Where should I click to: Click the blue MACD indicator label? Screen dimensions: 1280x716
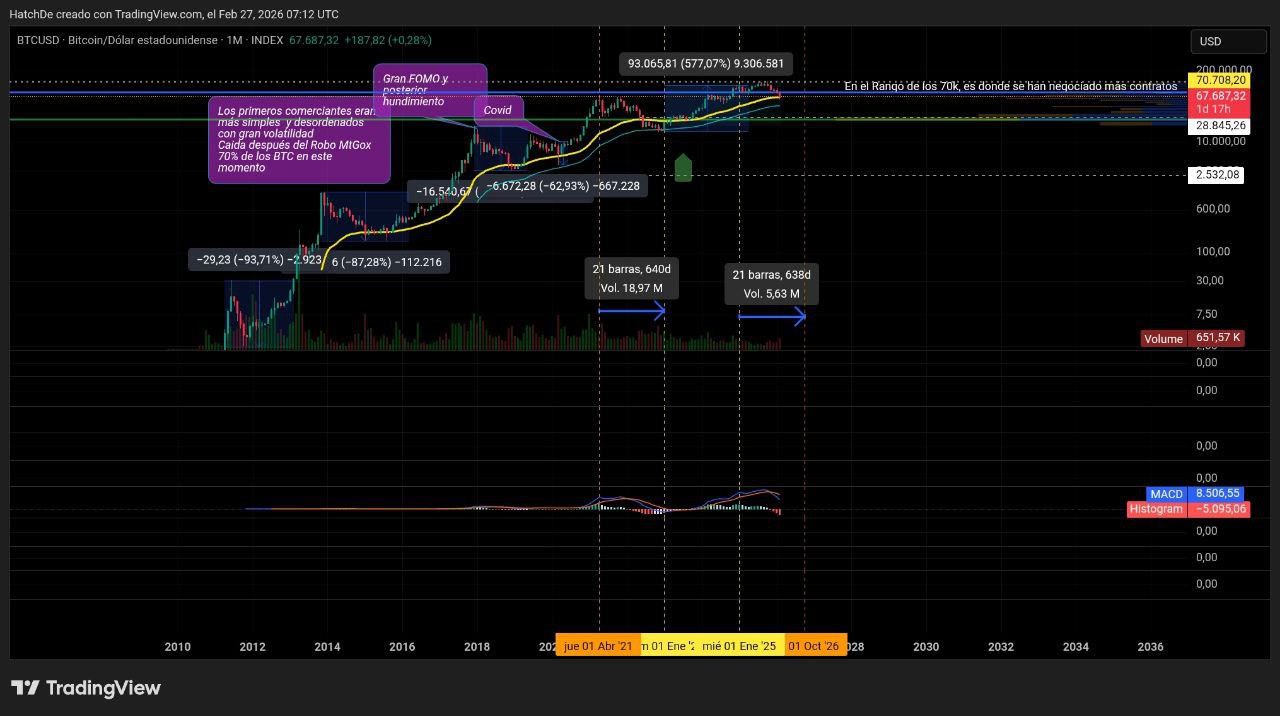pyautogui.click(x=1166, y=494)
